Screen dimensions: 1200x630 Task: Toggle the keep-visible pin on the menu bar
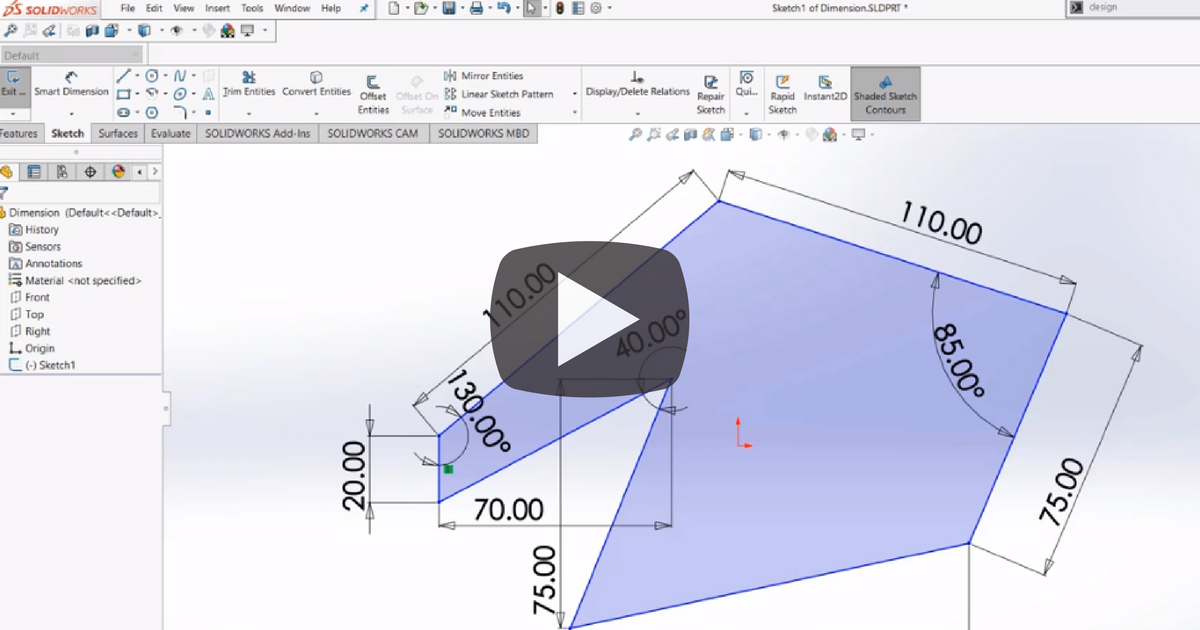(363, 8)
